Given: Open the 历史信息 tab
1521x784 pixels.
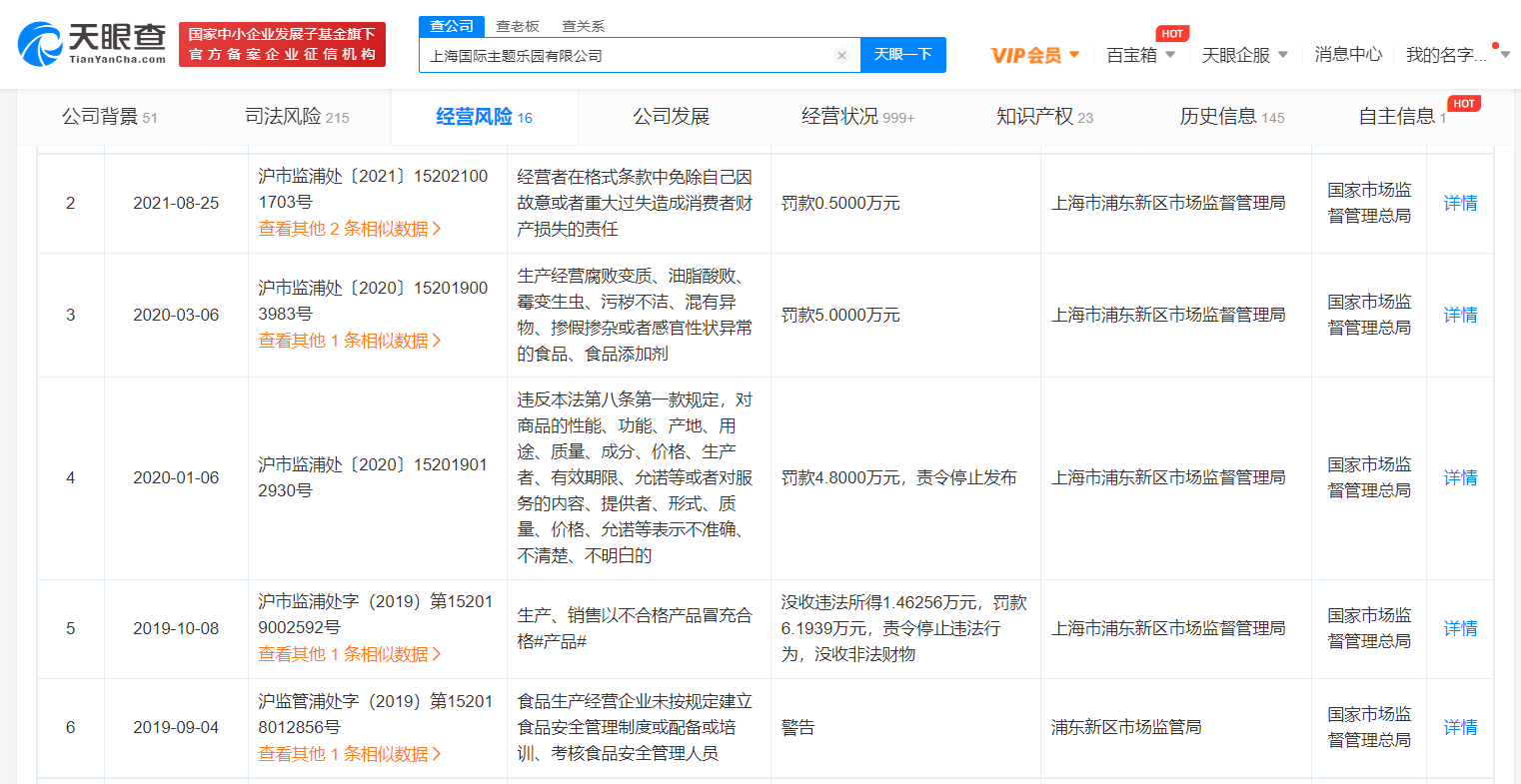Looking at the screenshot, I should tap(1231, 117).
